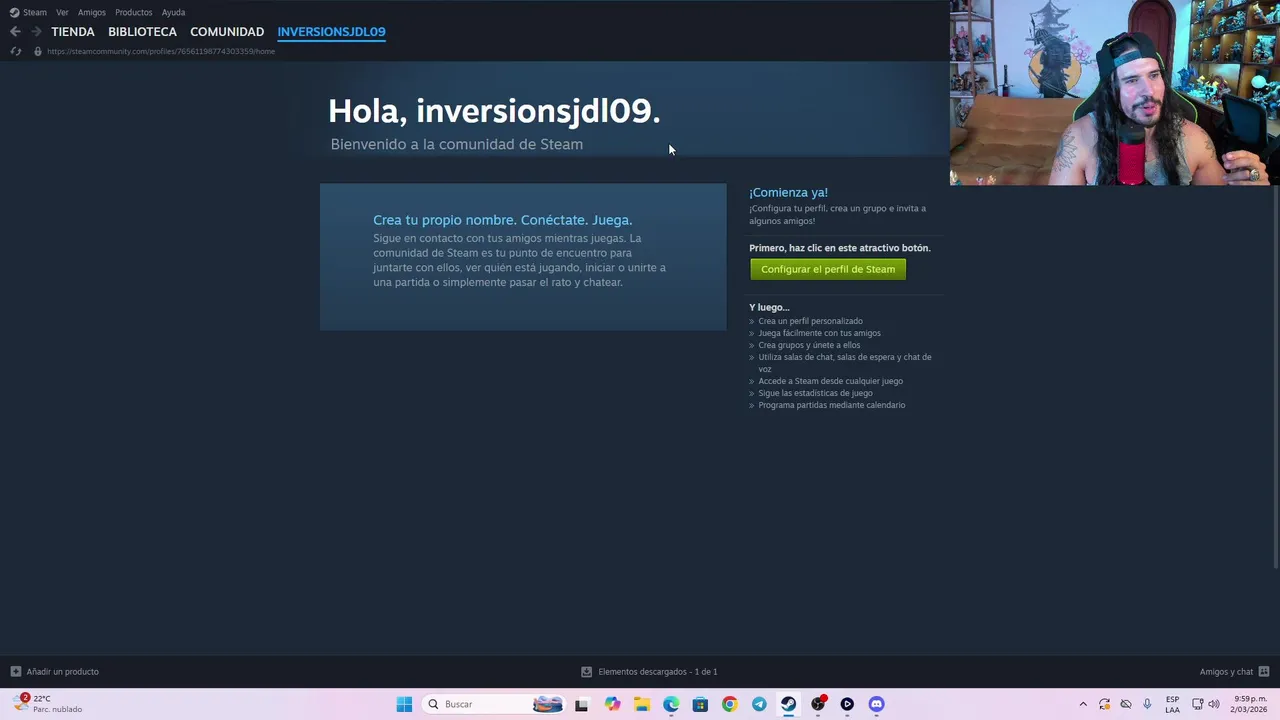Viewport: 1280px width, 720px height.
Task: Open the Ayuda menu
Action: [x=174, y=12]
